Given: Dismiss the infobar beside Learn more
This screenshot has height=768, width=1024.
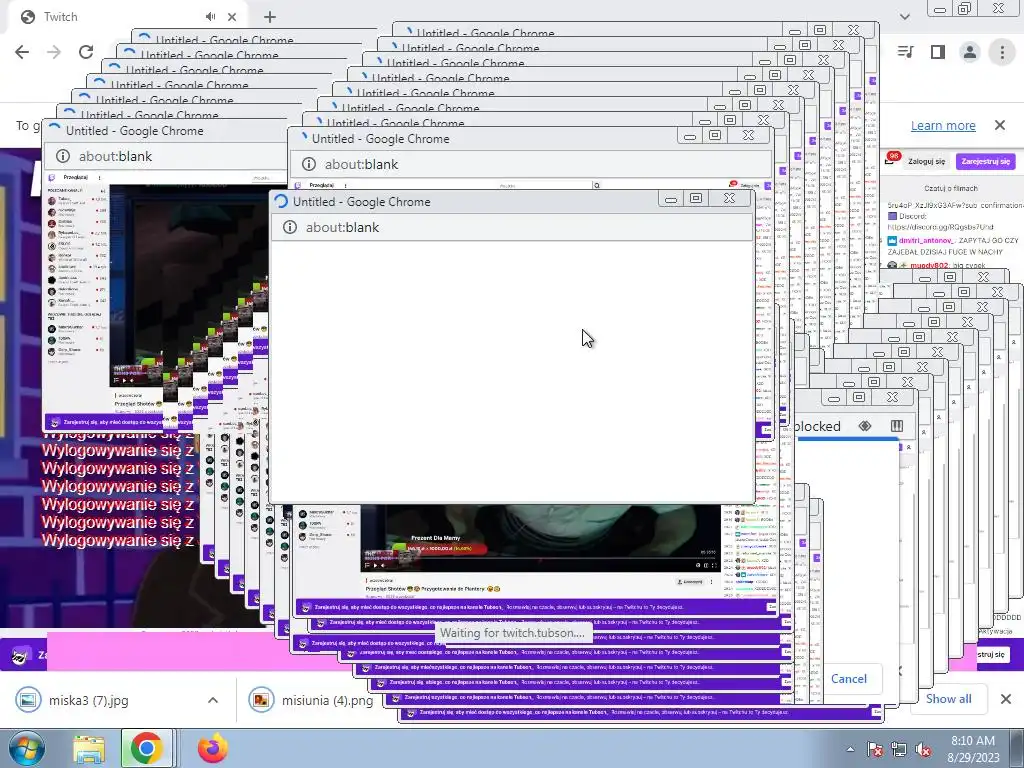Looking at the screenshot, I should tap(1000, 125).
